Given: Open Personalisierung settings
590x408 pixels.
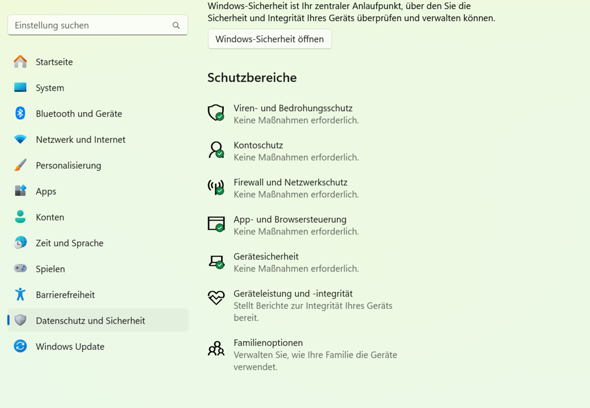Looking at the screenshot, I should (x=98, y=166).
